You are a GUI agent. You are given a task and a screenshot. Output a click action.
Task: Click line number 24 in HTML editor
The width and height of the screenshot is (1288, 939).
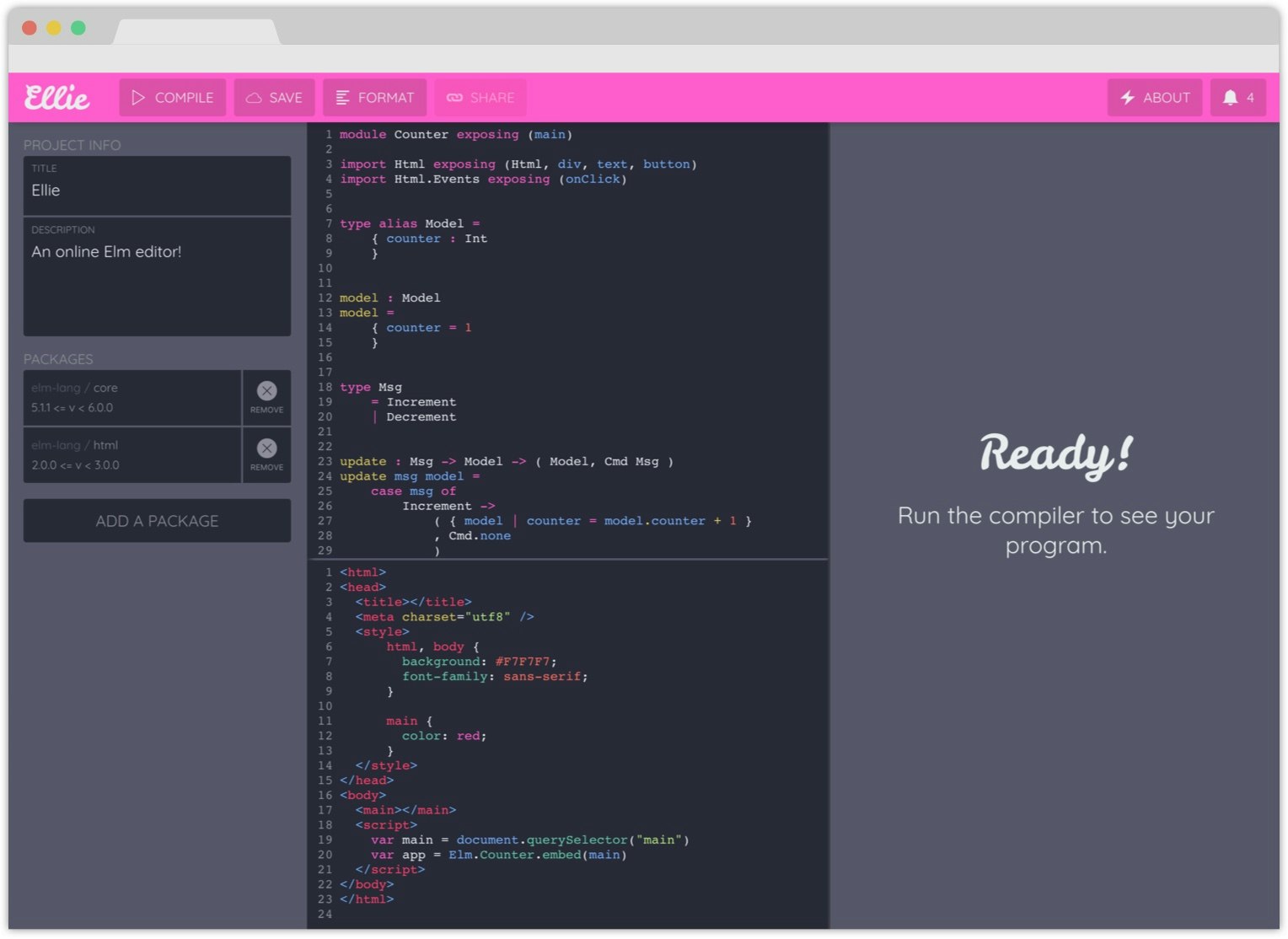pos(325,915)
